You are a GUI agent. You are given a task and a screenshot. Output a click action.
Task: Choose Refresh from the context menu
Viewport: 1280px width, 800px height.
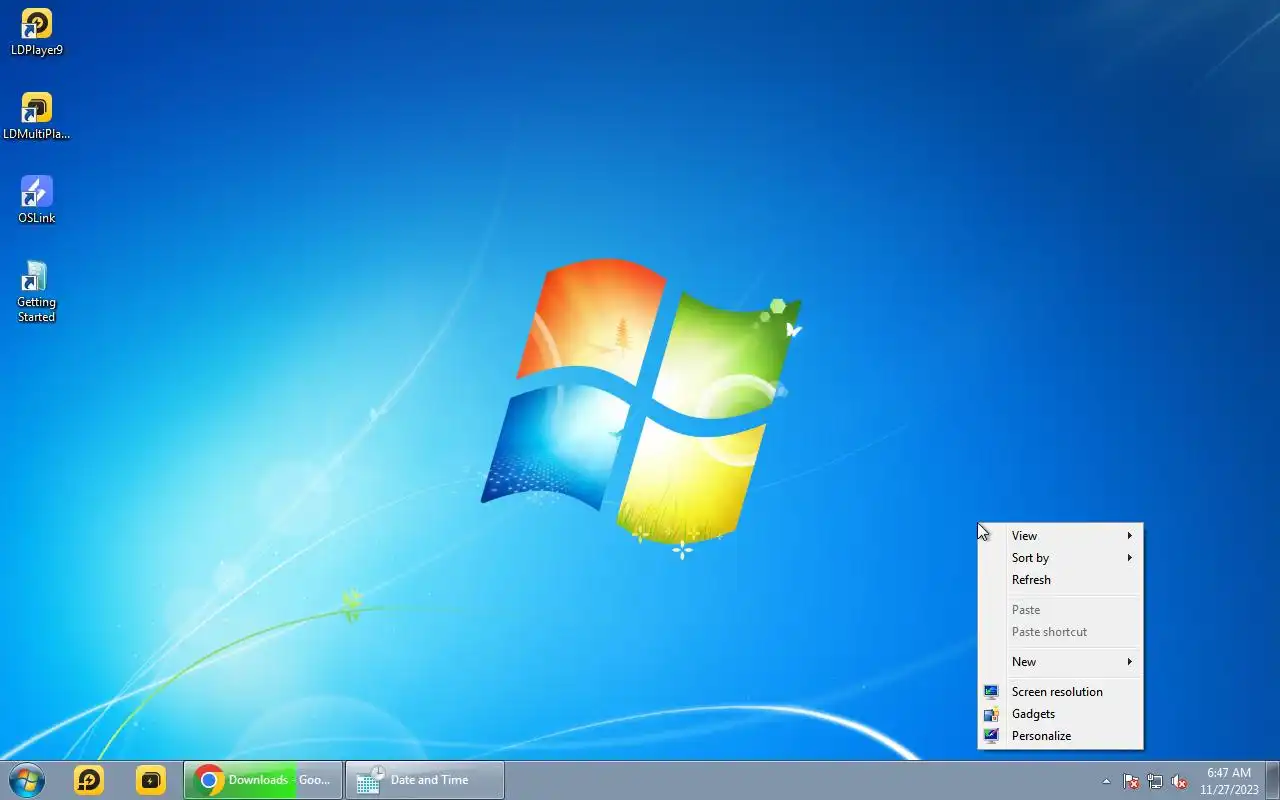pyautogui.click(x=1060, y=580)
